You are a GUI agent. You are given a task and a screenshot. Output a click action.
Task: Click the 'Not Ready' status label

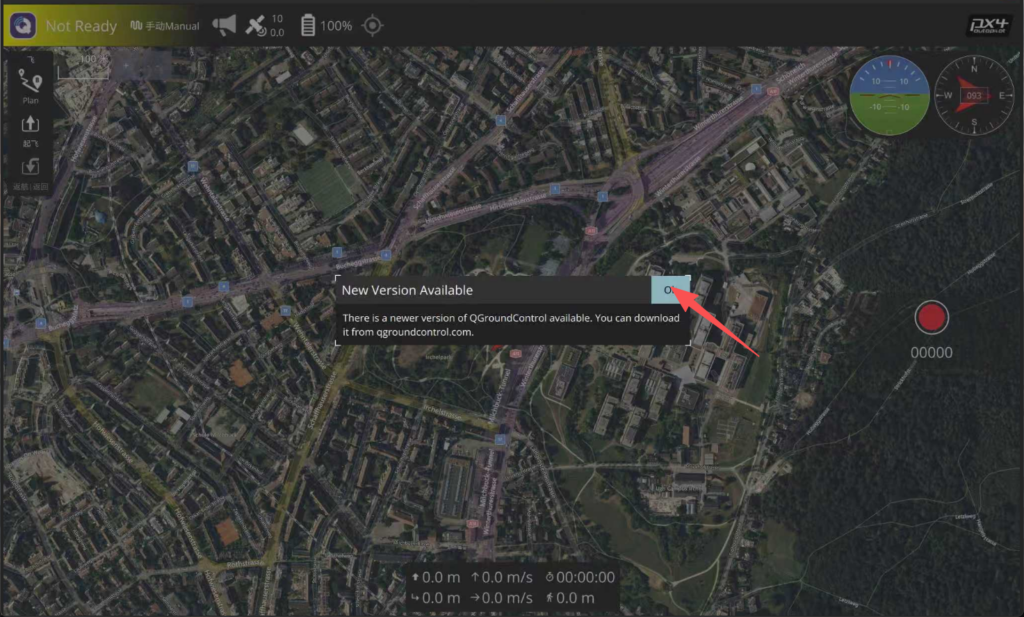pyautogui.click(x=81, y=26)
